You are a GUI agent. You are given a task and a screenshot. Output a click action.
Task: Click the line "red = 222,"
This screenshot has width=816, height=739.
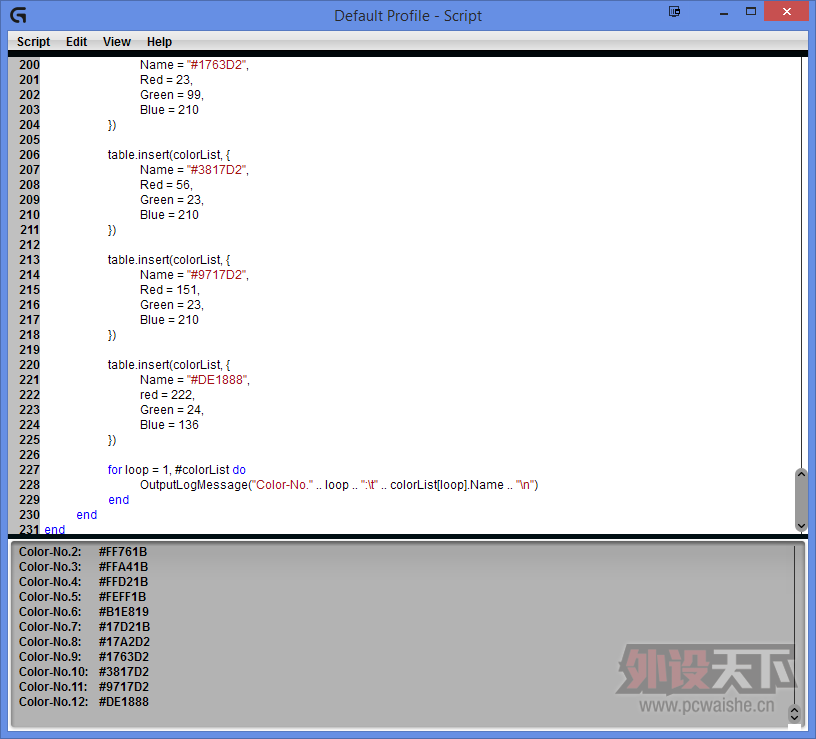167,395
